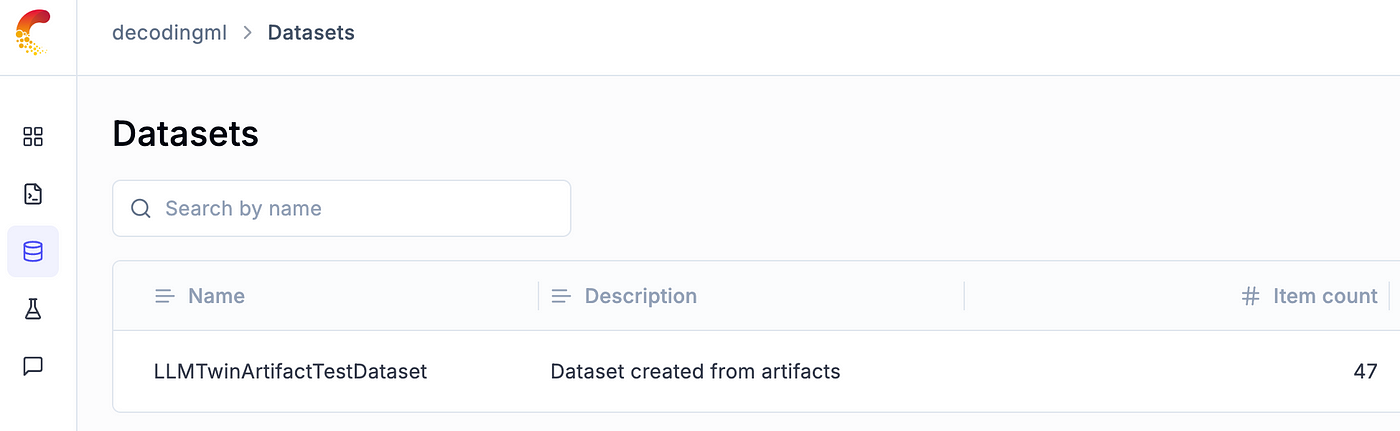This screenshot has height=431, width=1400.
Task: Click the Datasets breadcrumb item
Action: click(311, 33)
